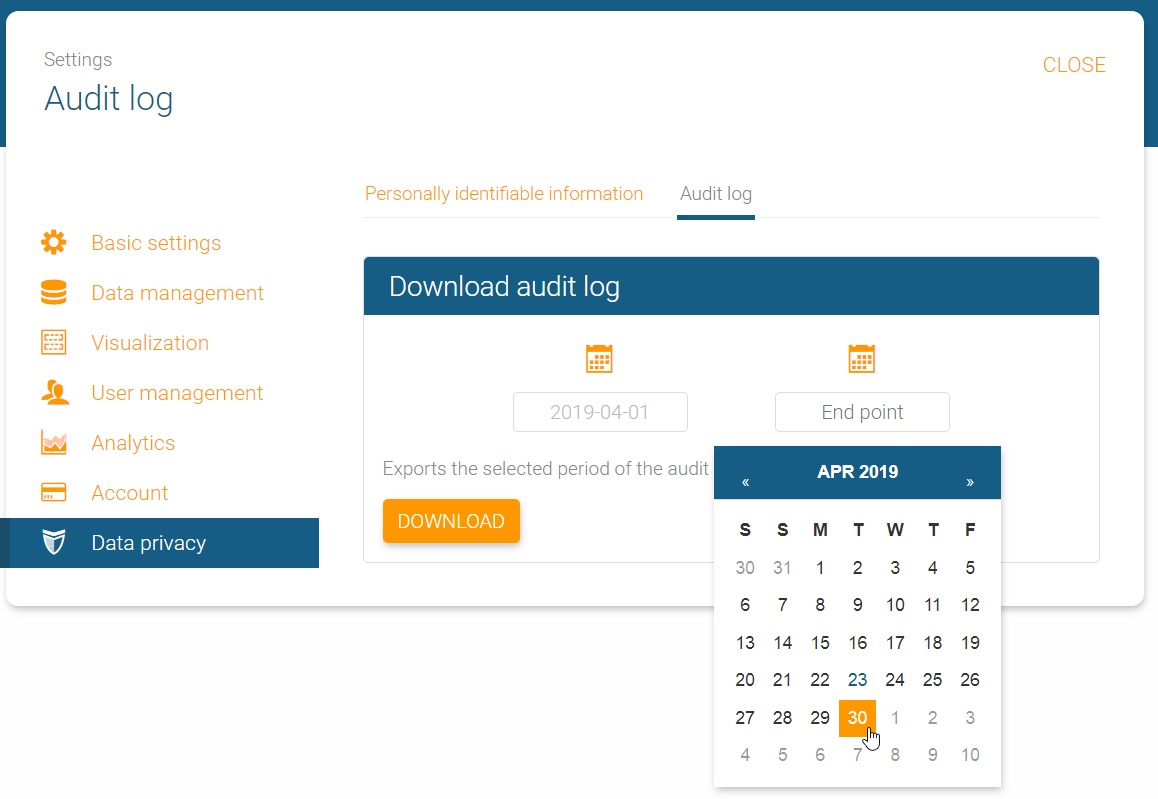1158x799 pixels.
Task: Click the Data privacy shield icon
Action: pos(54,543)
